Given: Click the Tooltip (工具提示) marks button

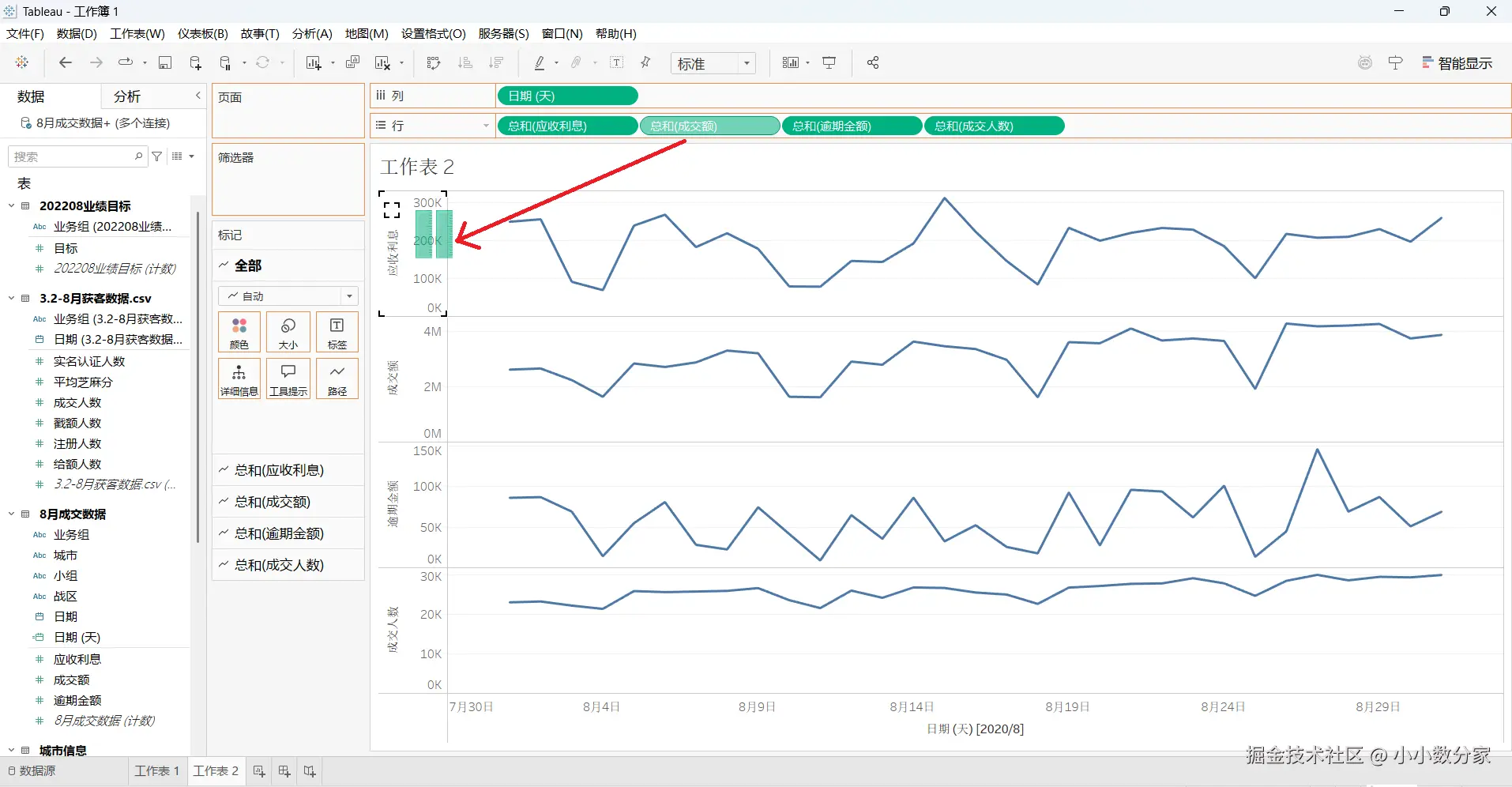Looking at the screenshot, I should tap(288, 378).
